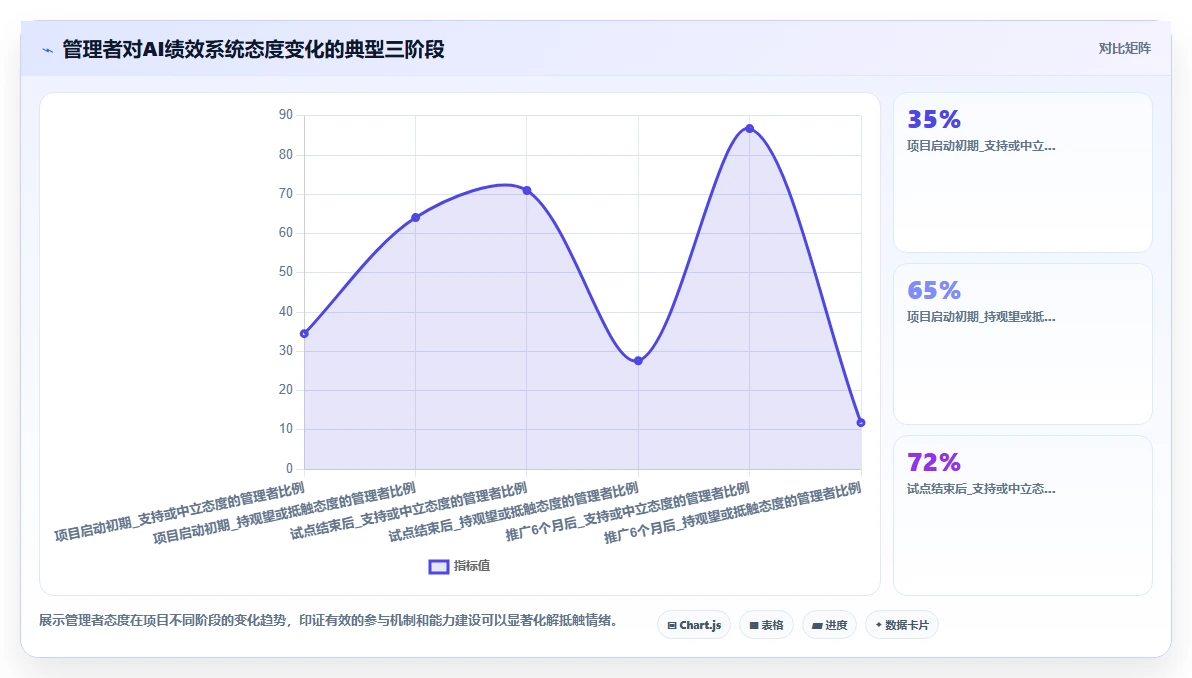Click the 对比矩阵 label in the header
The image size is (1192, 678).
point(1124,49)
